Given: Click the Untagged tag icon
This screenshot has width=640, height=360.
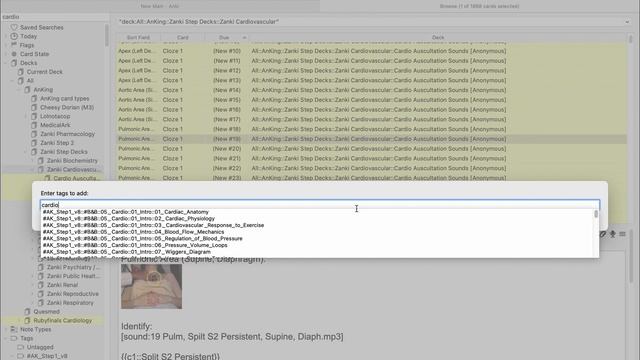Looking at the screenshot, I should [20, 347].
